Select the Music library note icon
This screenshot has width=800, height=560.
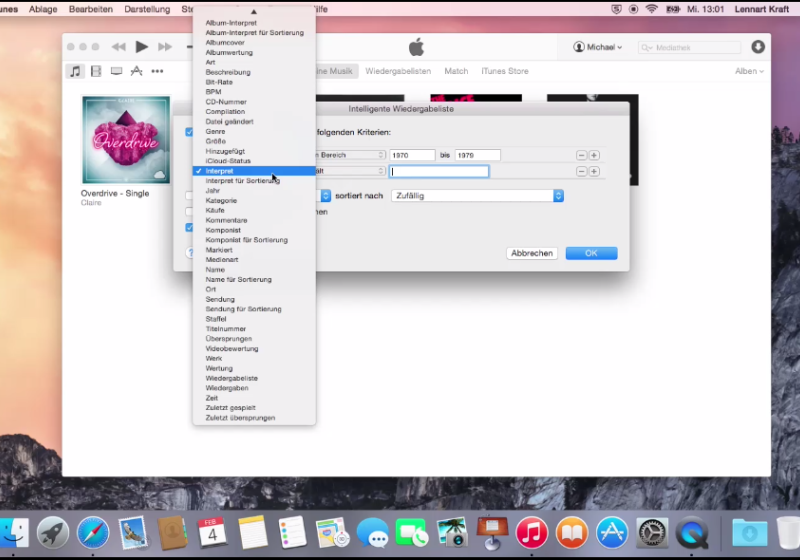[75, 71]
